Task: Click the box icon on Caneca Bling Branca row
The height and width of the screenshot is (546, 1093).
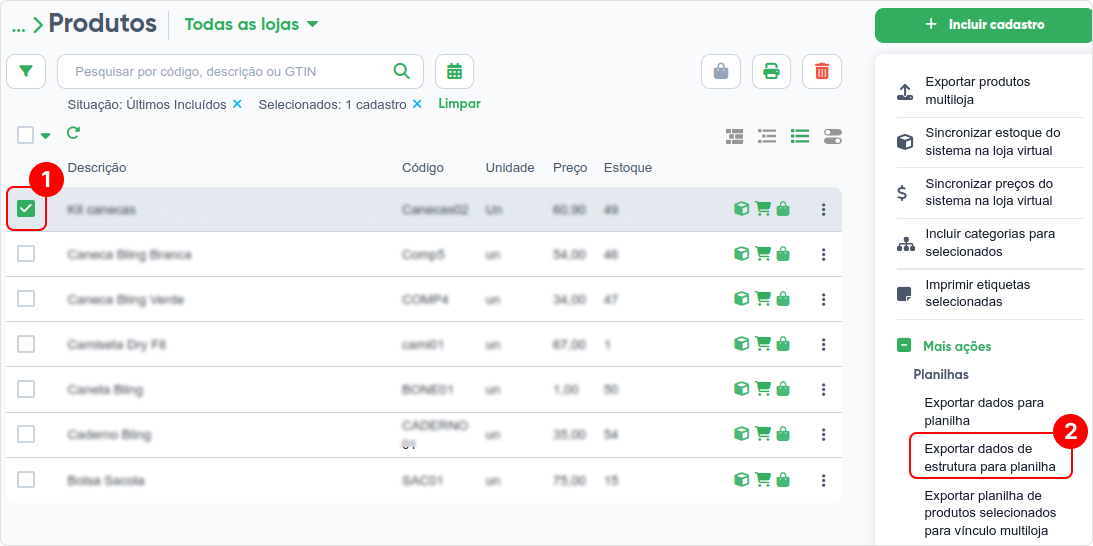Action: pos(742,254)
